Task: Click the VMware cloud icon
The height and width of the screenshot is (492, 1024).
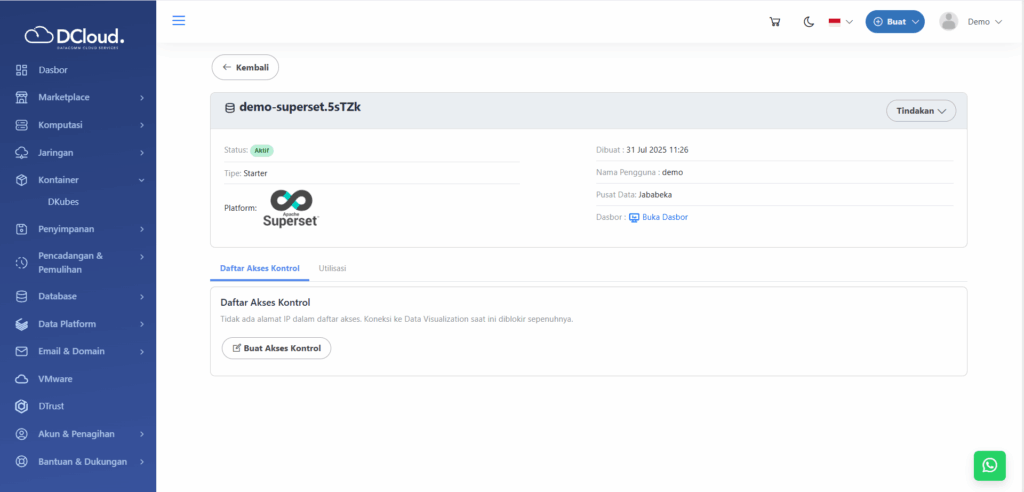Action: (x=21, y=379)
